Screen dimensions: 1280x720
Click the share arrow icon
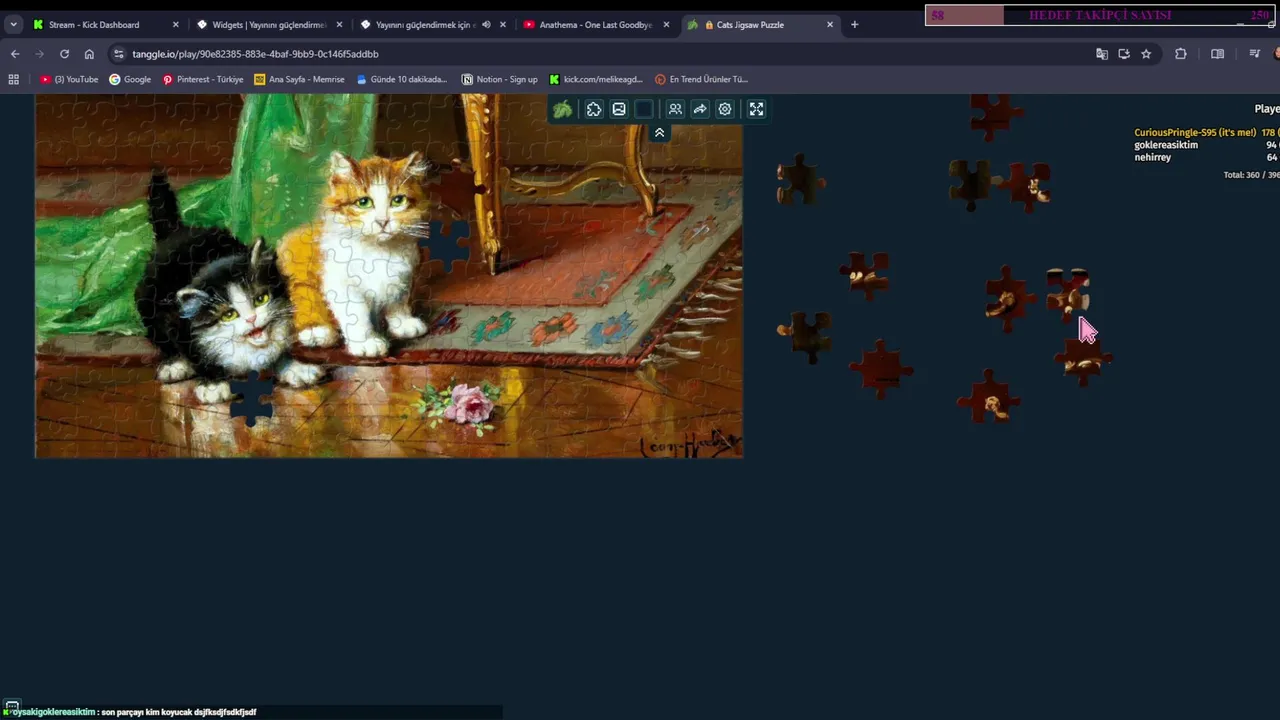700,109
